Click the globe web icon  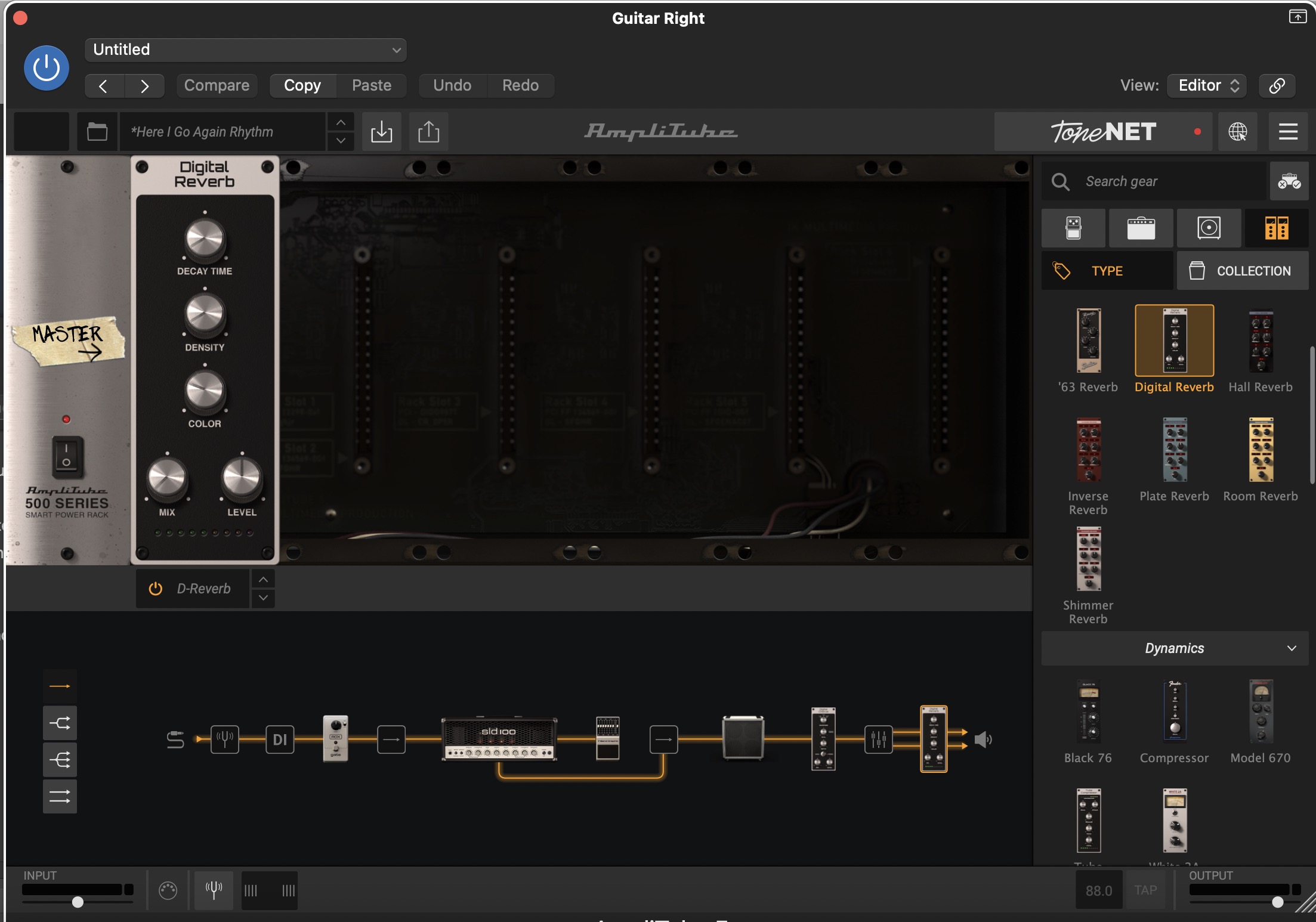pos(1238,131)
